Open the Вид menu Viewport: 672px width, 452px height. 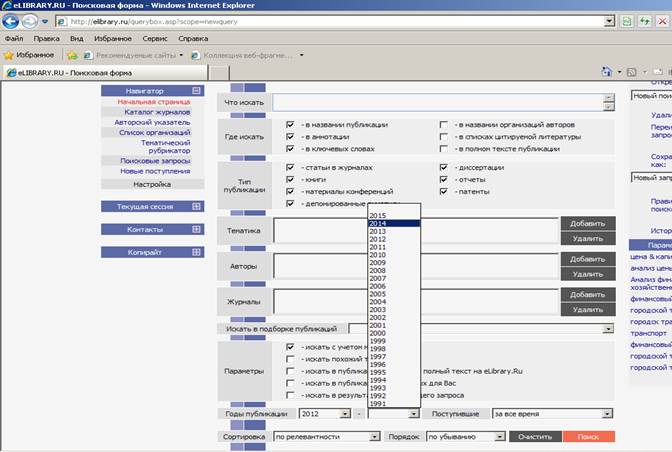pyautogui.click(x=77, y=39)
